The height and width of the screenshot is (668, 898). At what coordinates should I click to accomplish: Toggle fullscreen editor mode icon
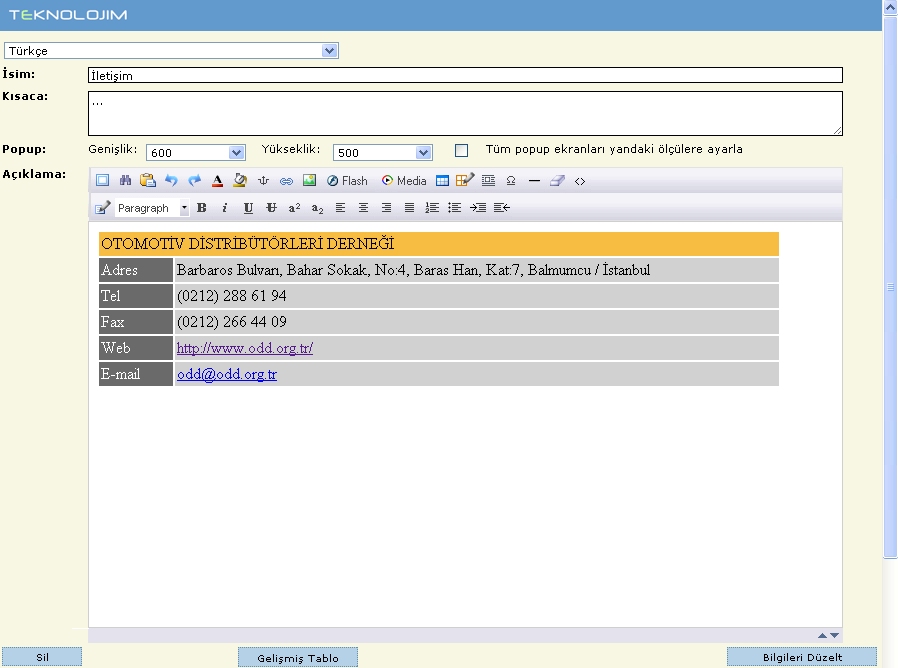point(103,180)
